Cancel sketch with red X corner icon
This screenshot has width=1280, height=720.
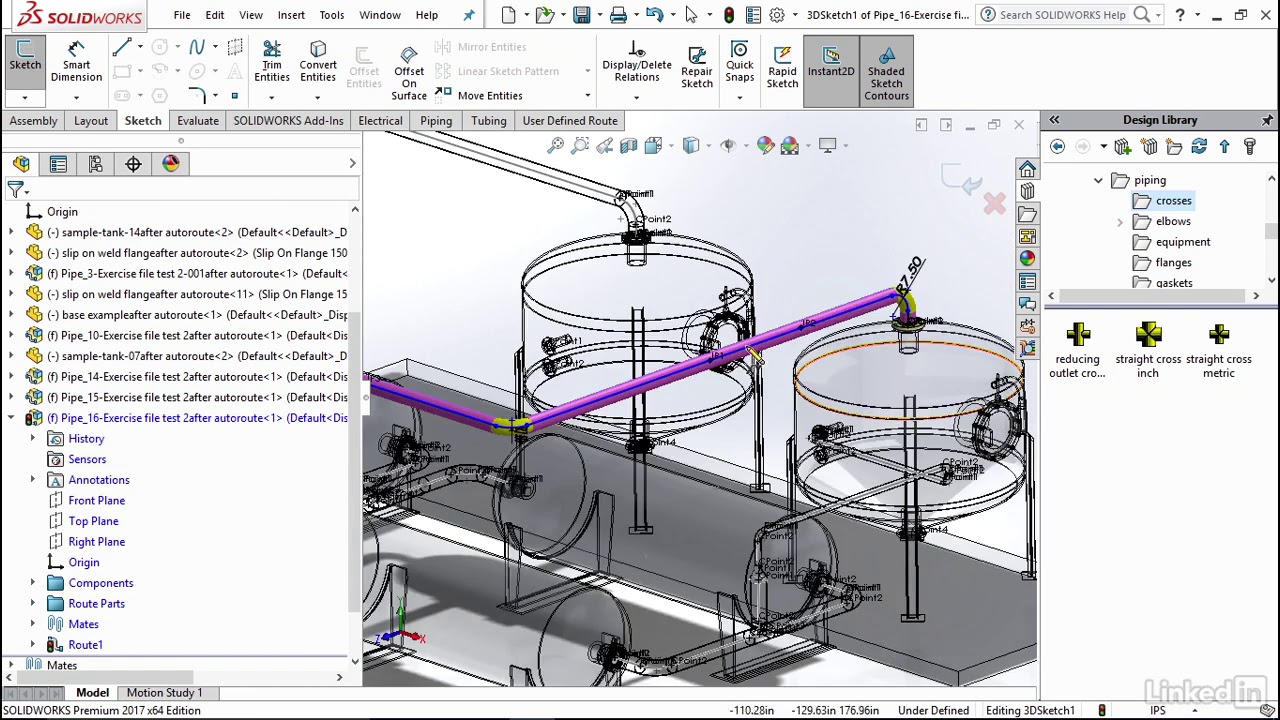pyautogui.click(x=994, y=204)
